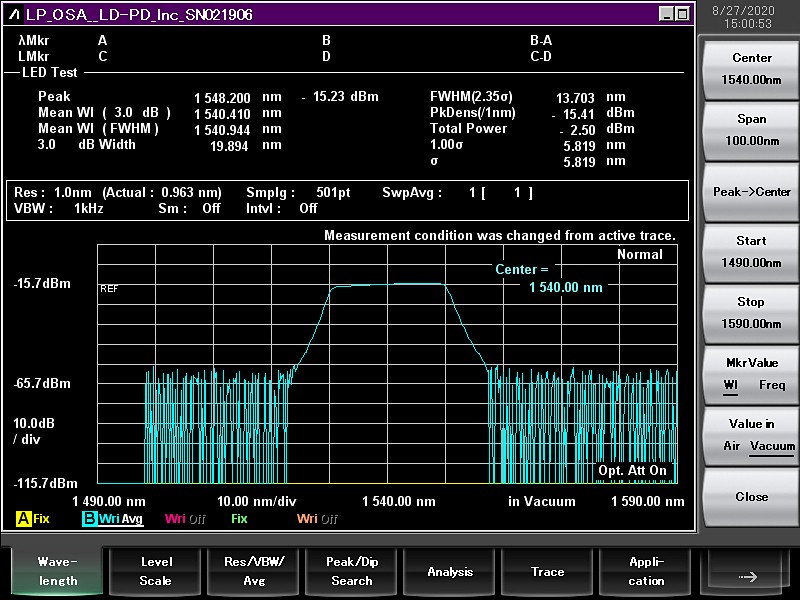The height and width of the screenshot is (600, 800).
Task: Open the Application menu tab
Action: coord(646,571)
